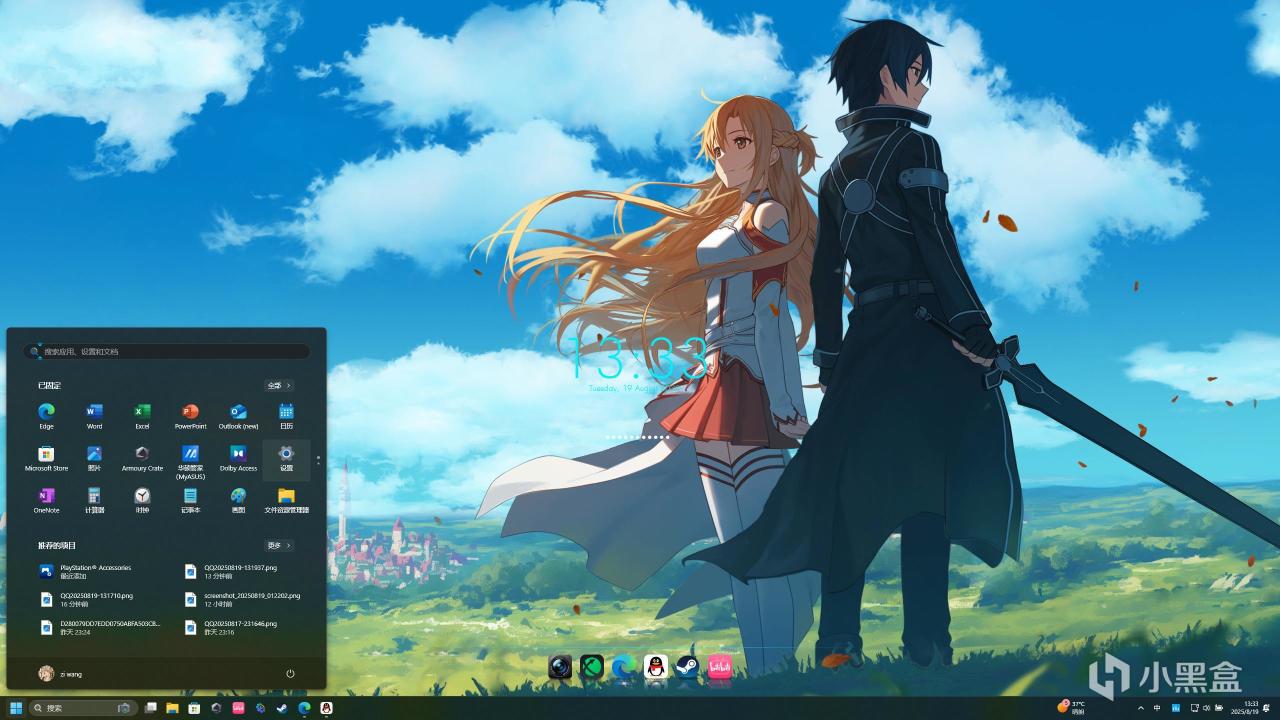Open MyASUS (华硕管家) app
The height and width of the screenshot is (720, 1280).
190,461
